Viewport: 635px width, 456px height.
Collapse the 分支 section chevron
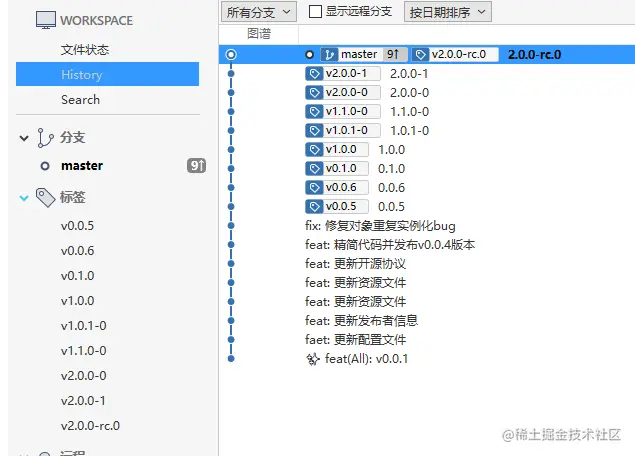(24, 138)
